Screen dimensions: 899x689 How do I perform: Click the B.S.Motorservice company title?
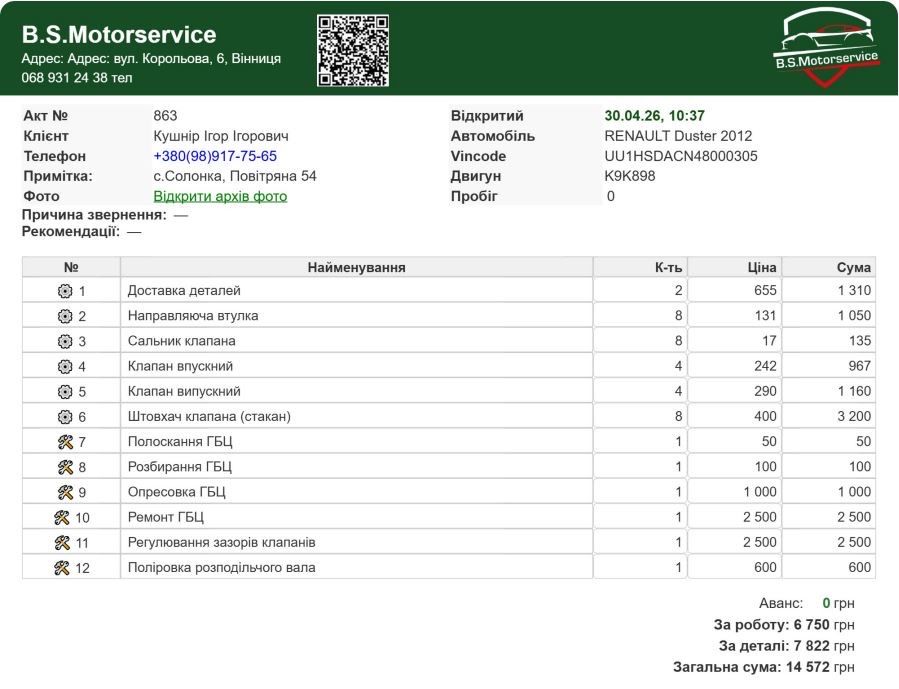pyautogui.click(x=119, y=35)
